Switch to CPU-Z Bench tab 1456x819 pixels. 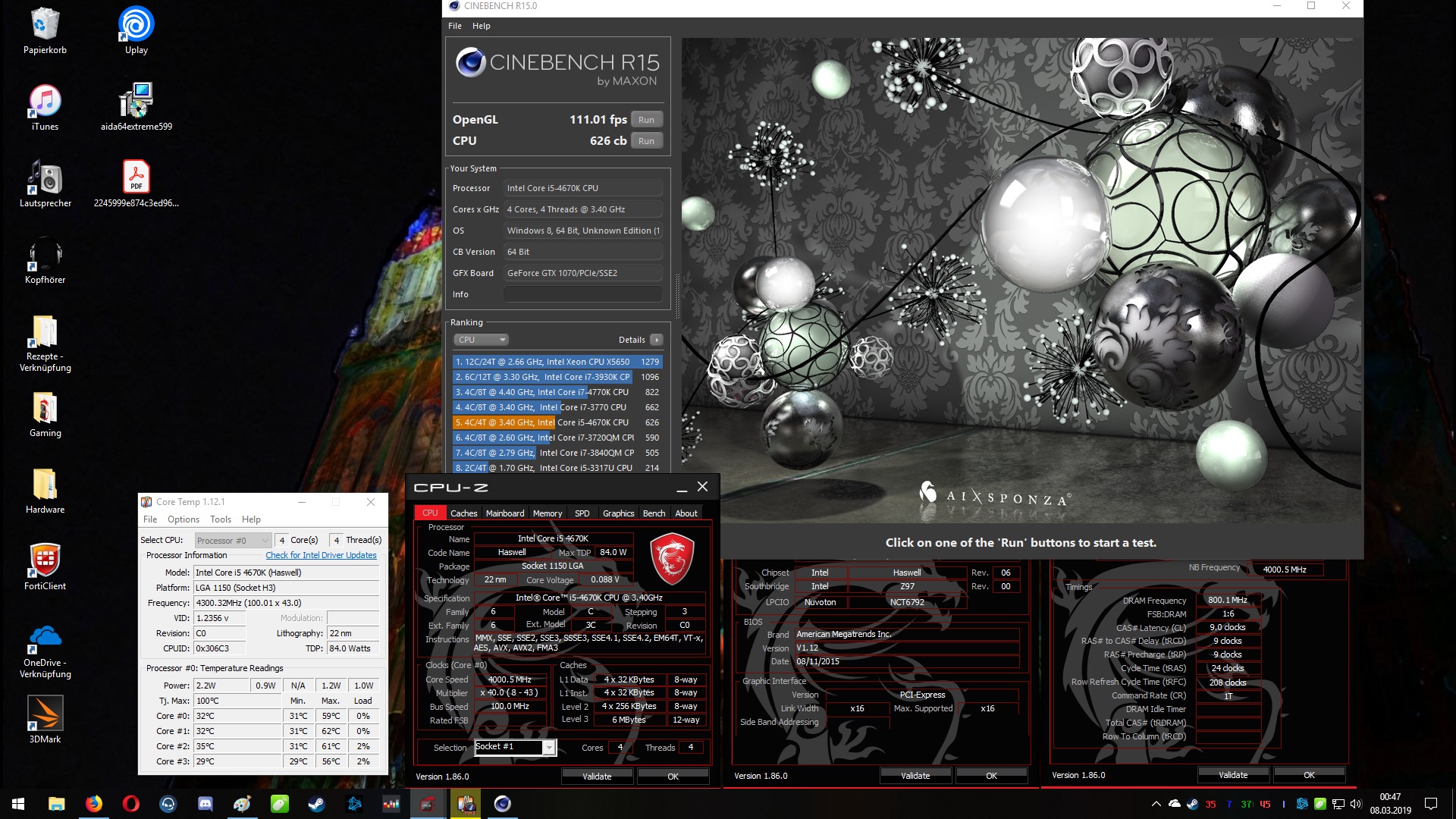[x=654, y=513]
